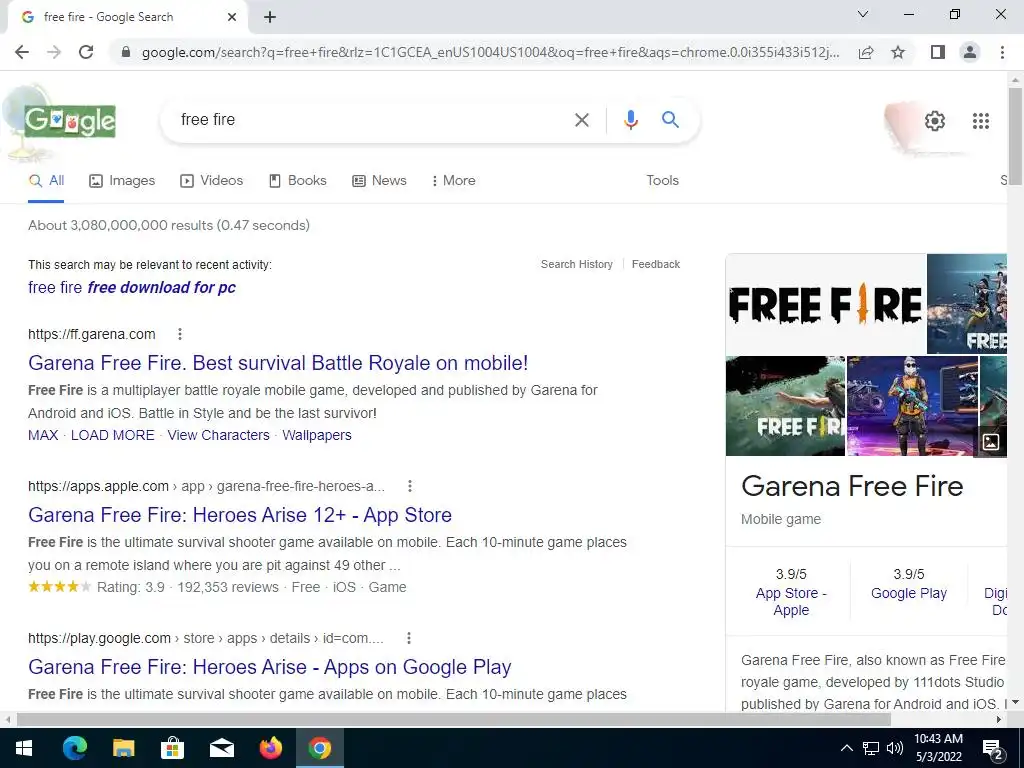Open Chrome three-dot menu
This screenshot has width=1024, height=768.
1002,52
